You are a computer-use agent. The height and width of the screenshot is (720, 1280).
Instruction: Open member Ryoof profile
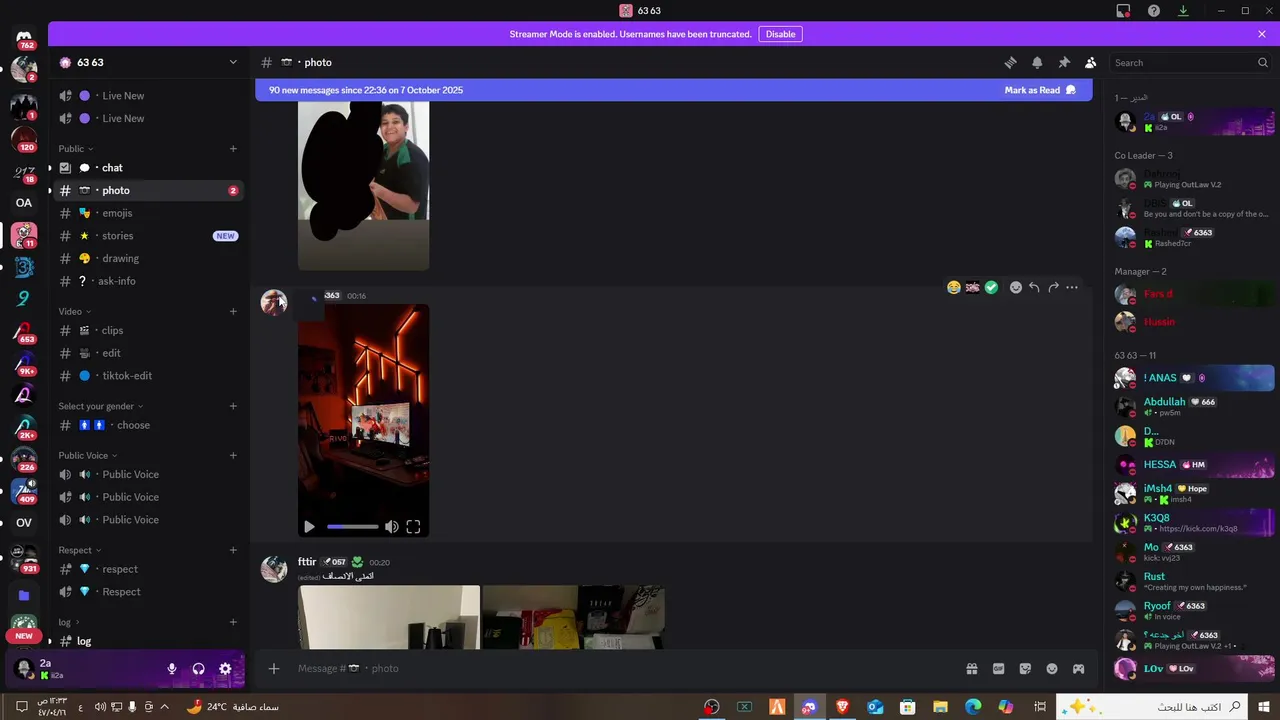click(x=1192, y=610)
